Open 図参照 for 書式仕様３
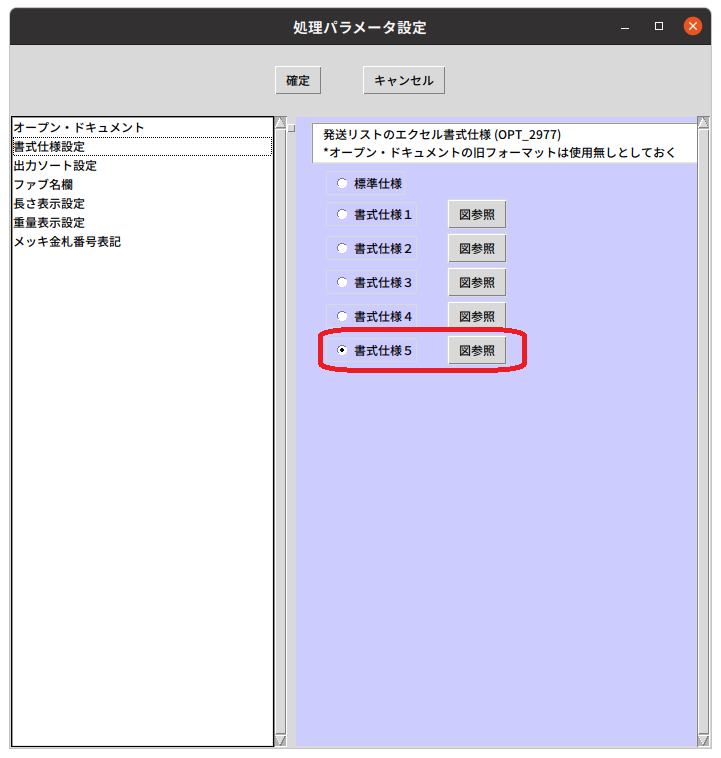Image resolution: width=721 pixels, height=758 pixels. coord(477,282)
